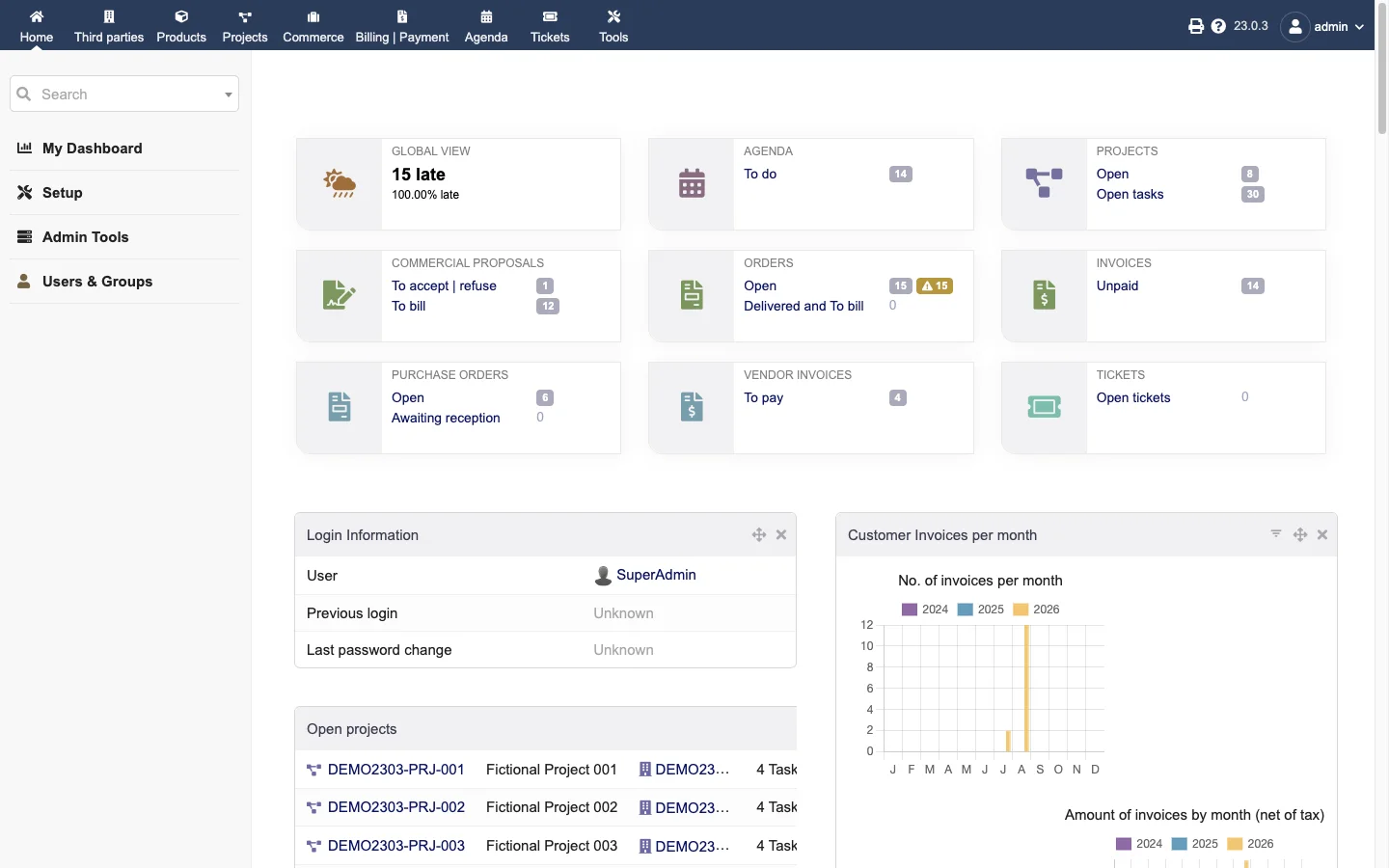This screenshot has height=868, width=1389.
Task: Toggle the 2026 legend series in invoices chart
Action: point(1036,610)
